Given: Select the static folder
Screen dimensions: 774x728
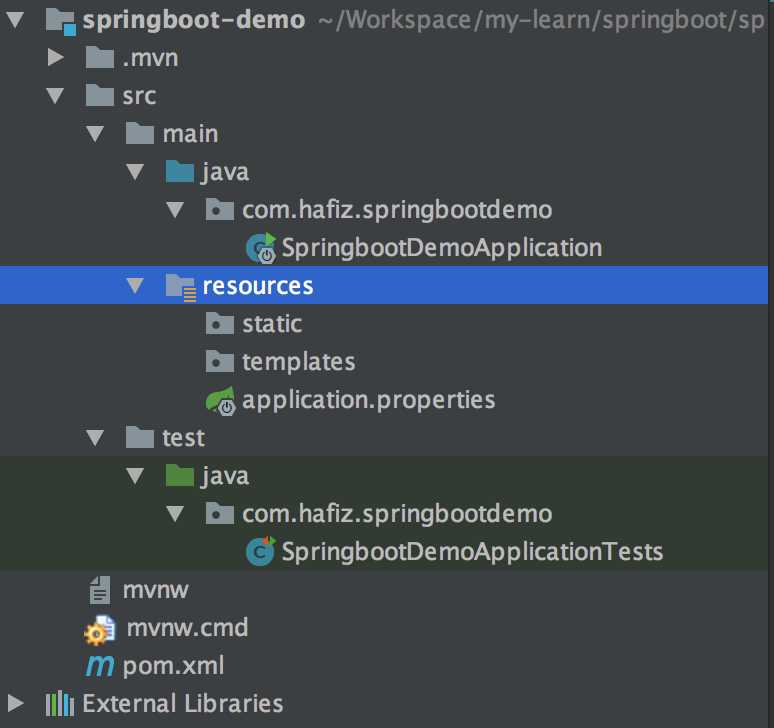Looking at the screenshot, I should (271, 324).
